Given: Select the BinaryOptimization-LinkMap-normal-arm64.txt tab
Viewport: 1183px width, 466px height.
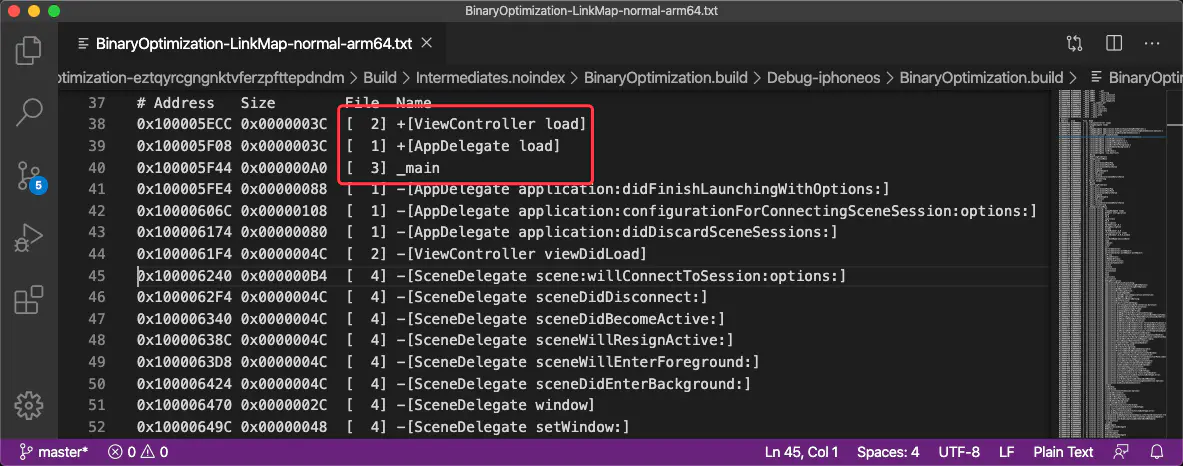Looking at the screenshot, I should point(244,44).
